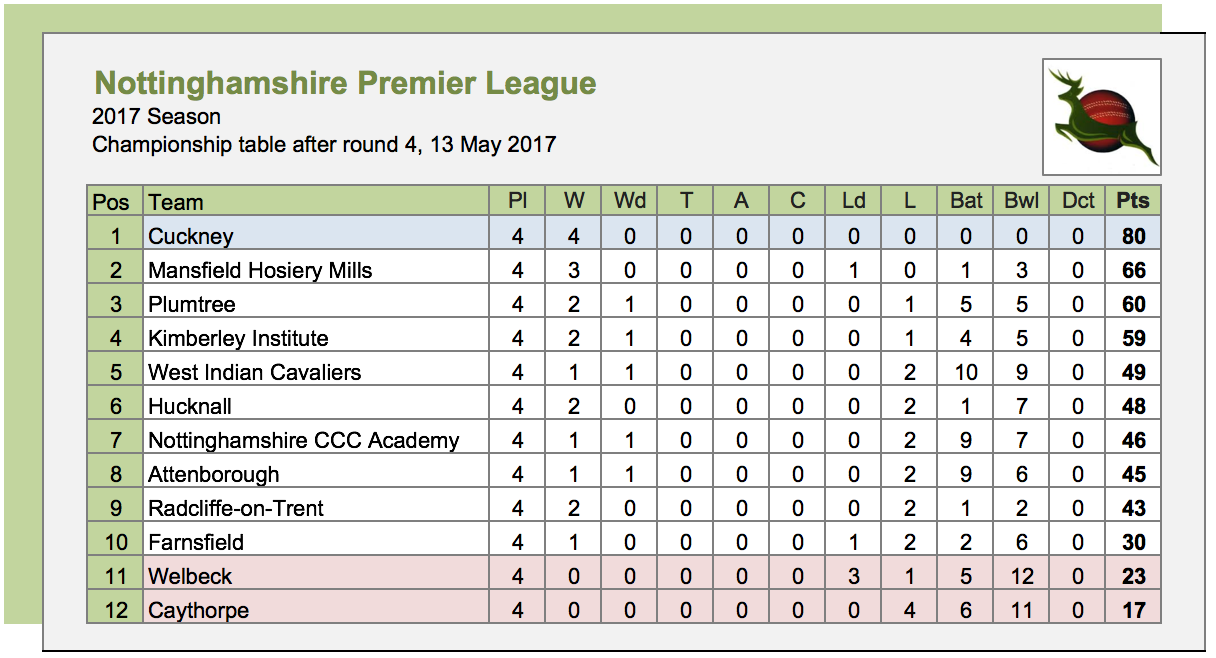Click Welbeck in the relegation zone
This screenshot has width=1216, height=658.
[x=190, y=576]
